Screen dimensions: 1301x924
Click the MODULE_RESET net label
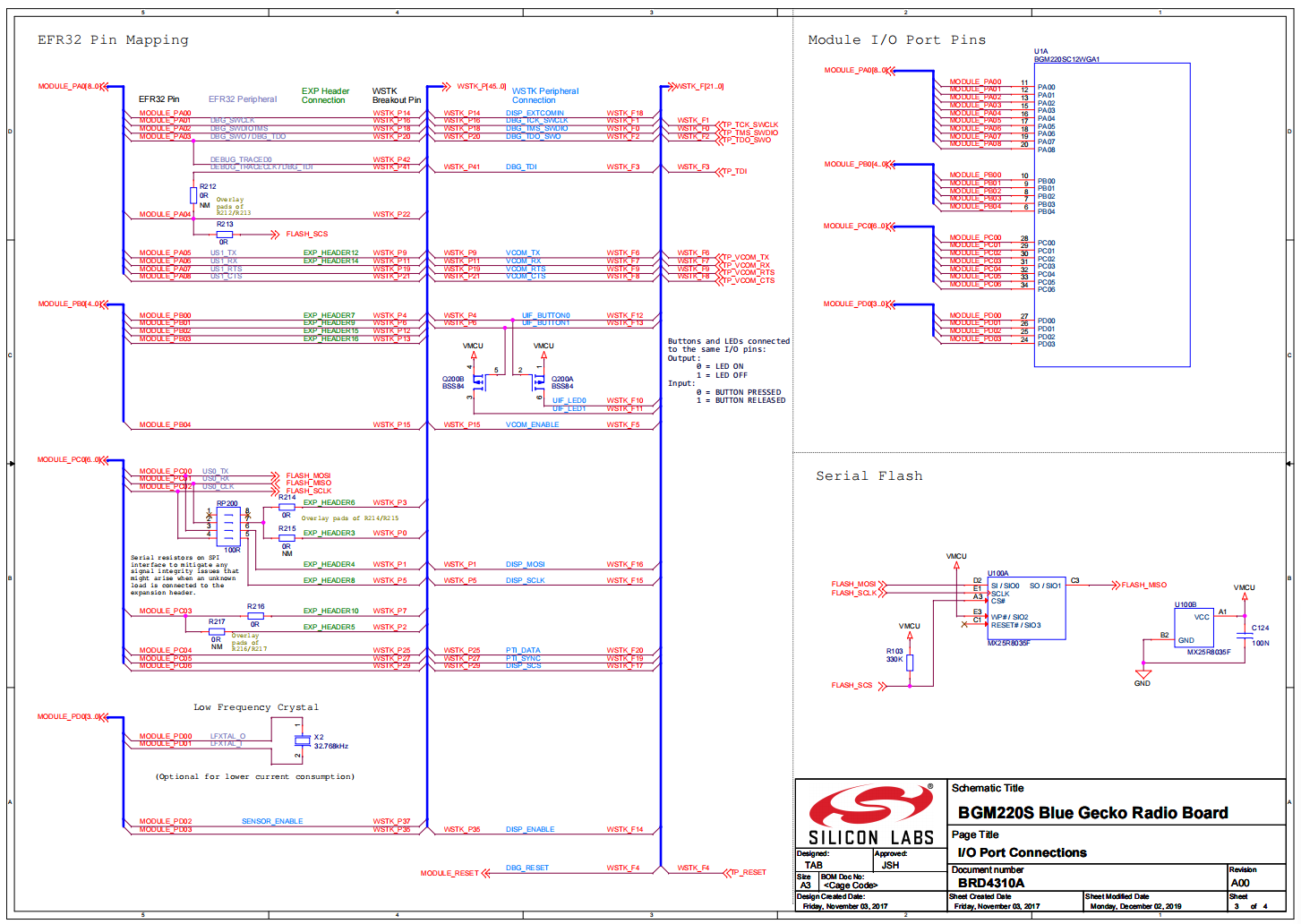pos(449,873)
